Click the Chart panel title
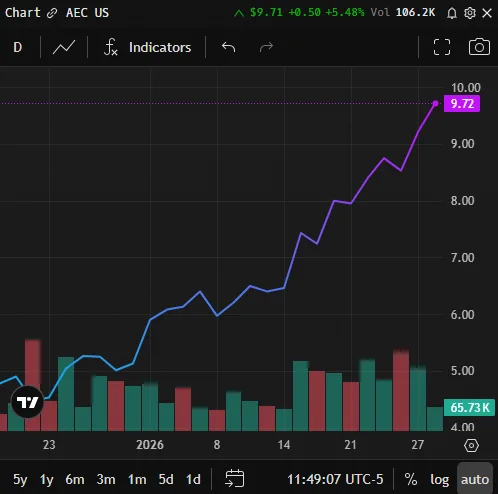This screenshot has width=498, height=494. (23, 13)
